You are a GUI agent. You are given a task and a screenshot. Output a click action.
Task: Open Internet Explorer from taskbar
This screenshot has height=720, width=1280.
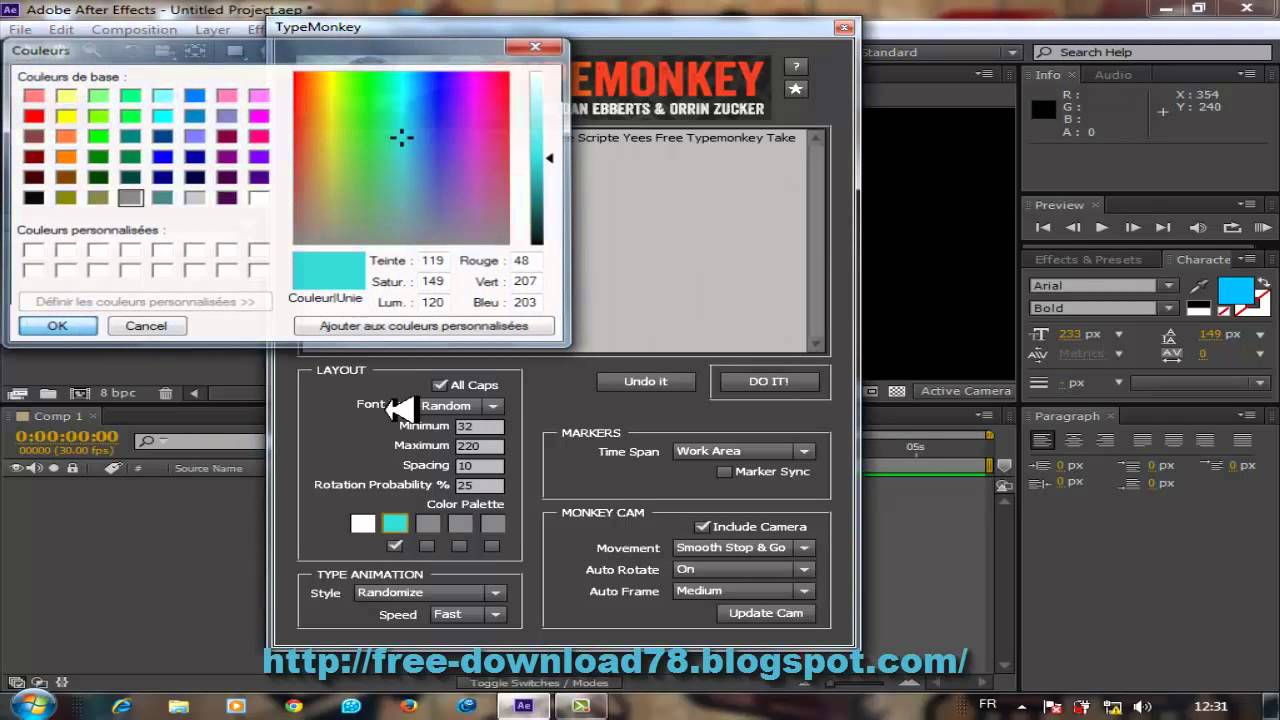121,706
